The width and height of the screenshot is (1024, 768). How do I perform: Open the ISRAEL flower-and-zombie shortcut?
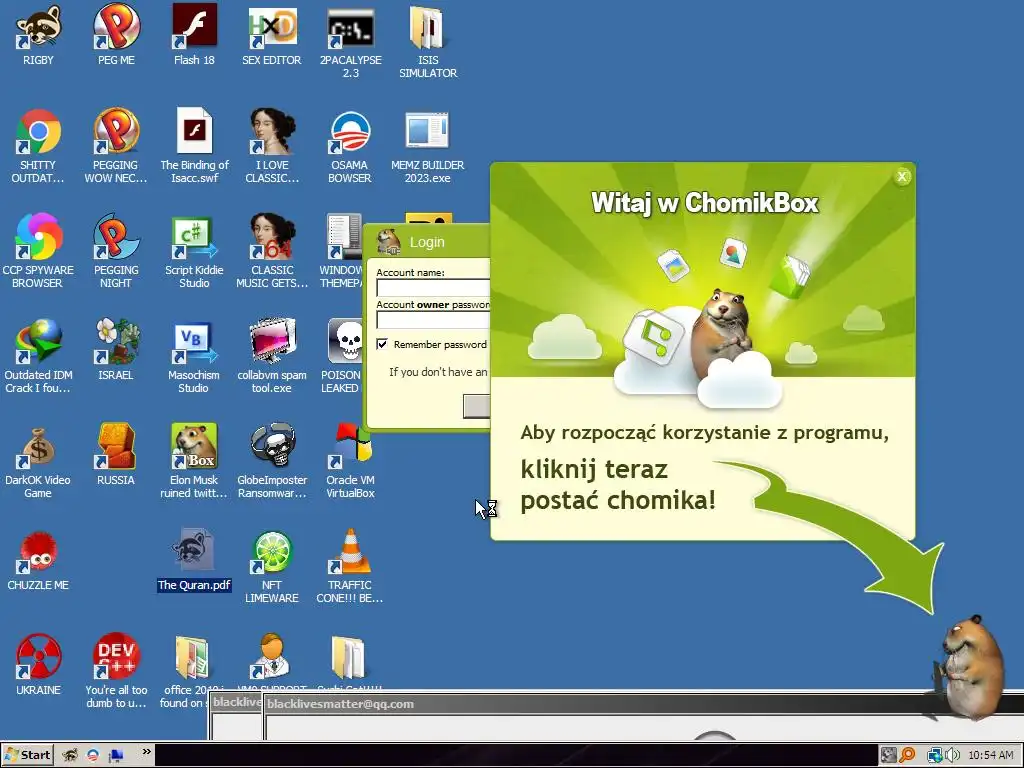[116, 341]
